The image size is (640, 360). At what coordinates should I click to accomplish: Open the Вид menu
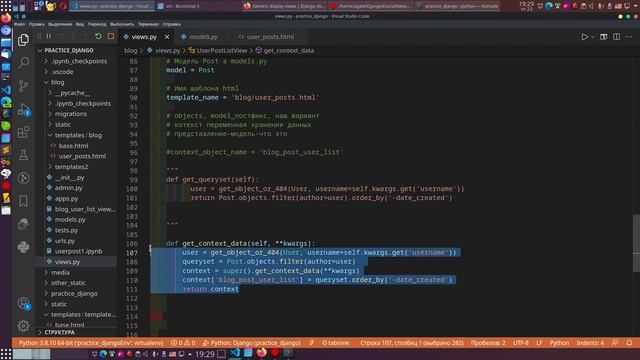(x=80, y=24)
